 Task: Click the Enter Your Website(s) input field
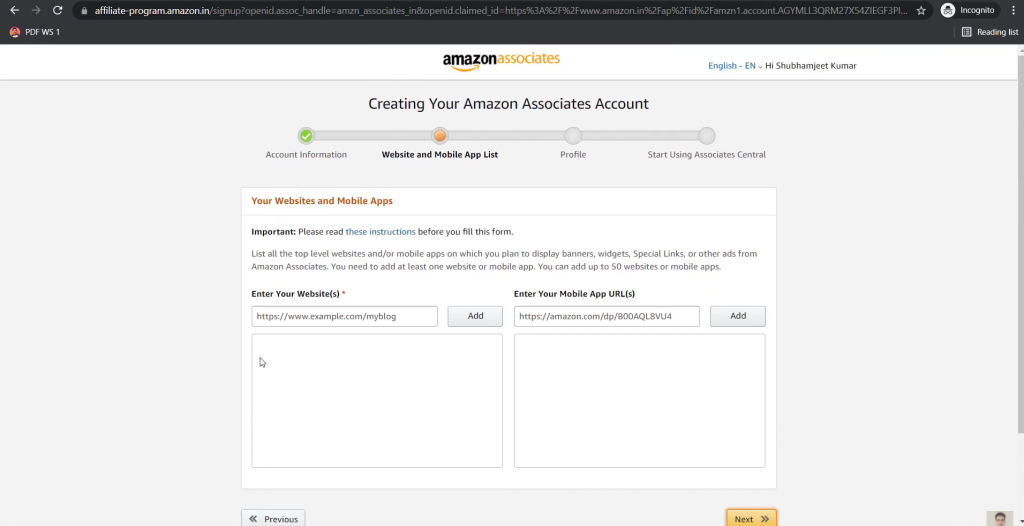click(x=344, y=316)
